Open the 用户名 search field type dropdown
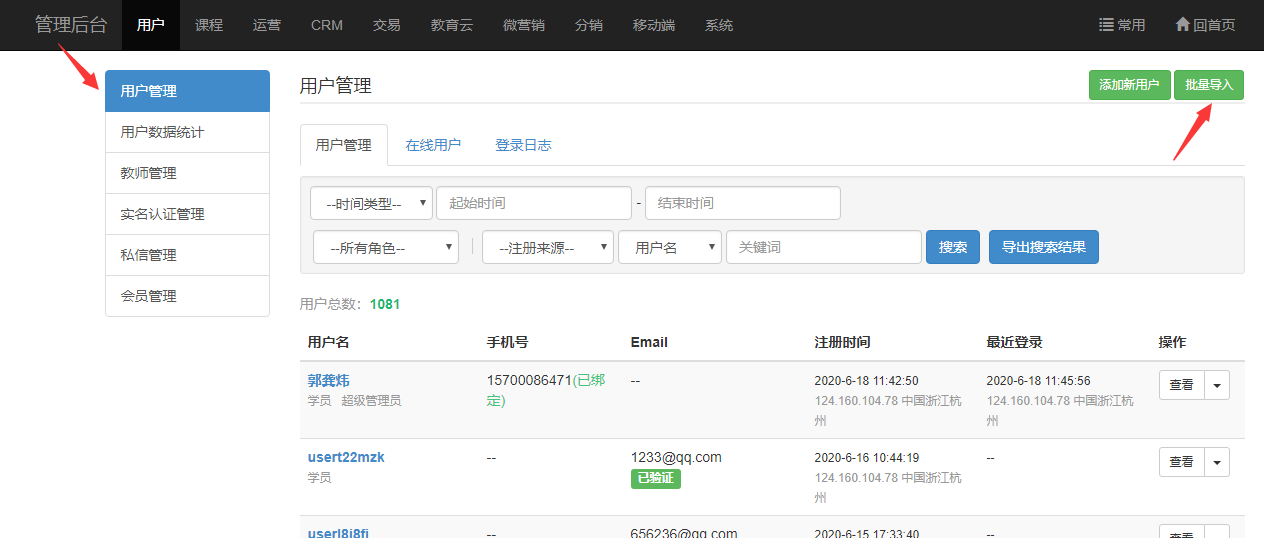This screenshot has height=538, width=1264. 669,248
